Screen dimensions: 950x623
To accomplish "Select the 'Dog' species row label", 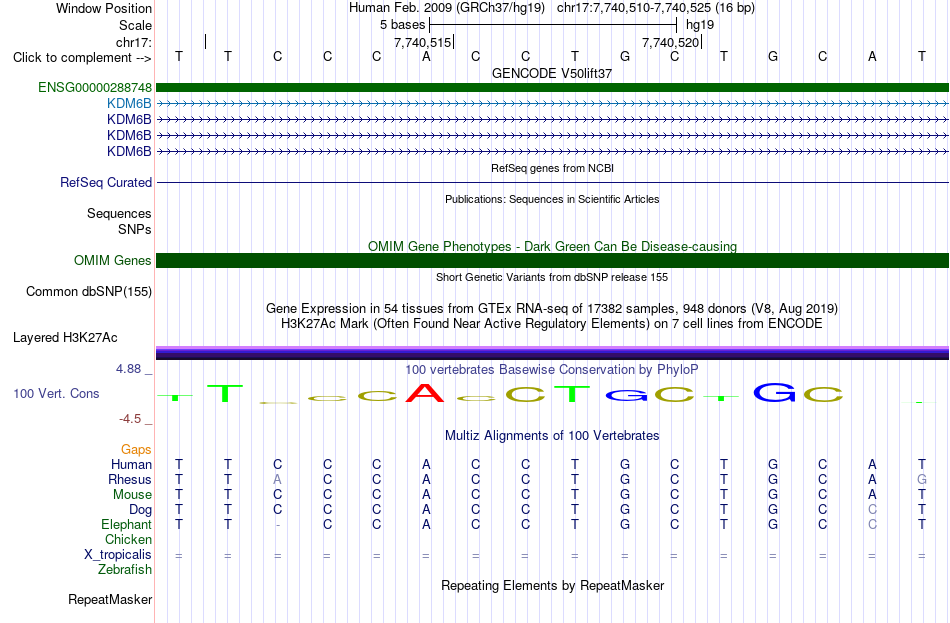I will (140, 509).
